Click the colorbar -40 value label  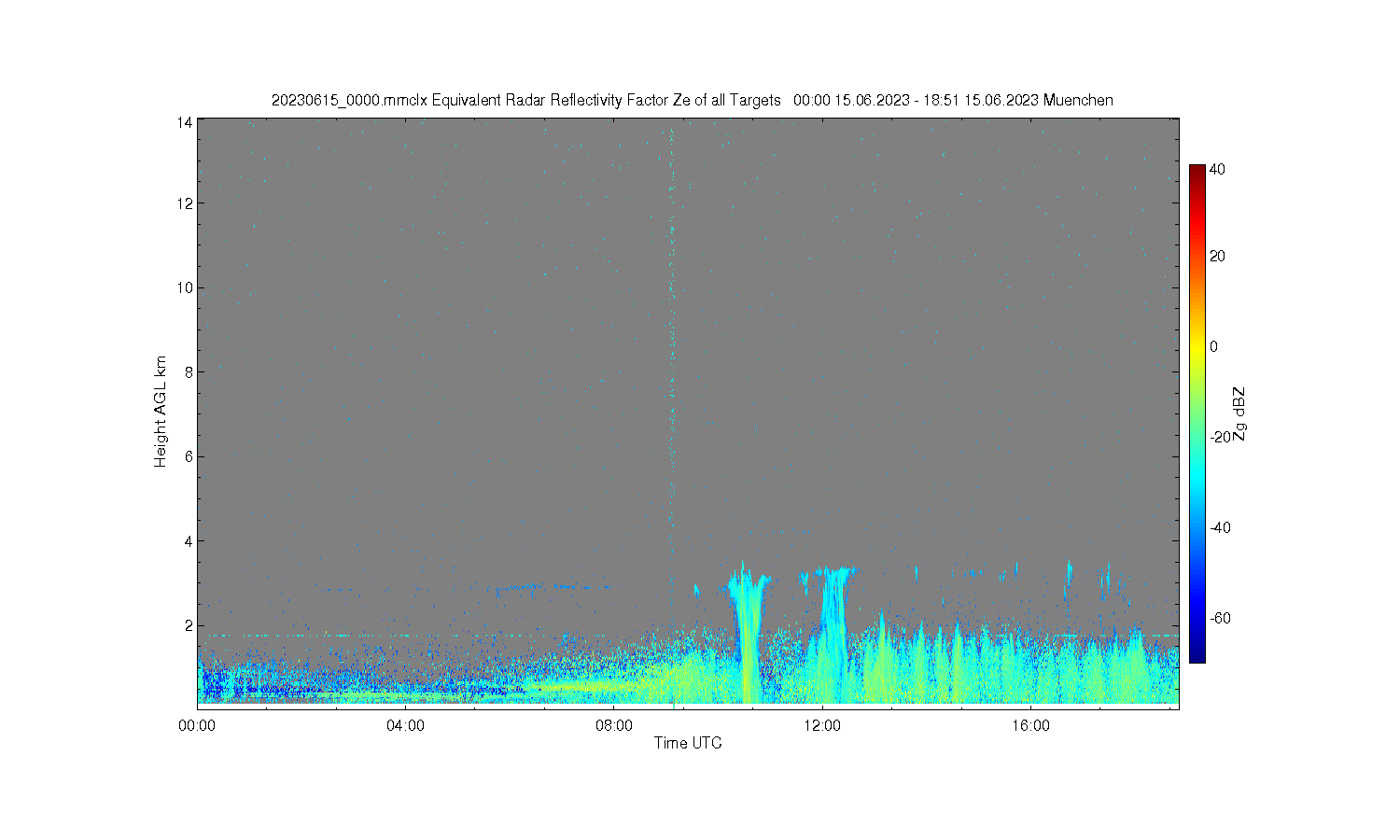point(1219,527)
